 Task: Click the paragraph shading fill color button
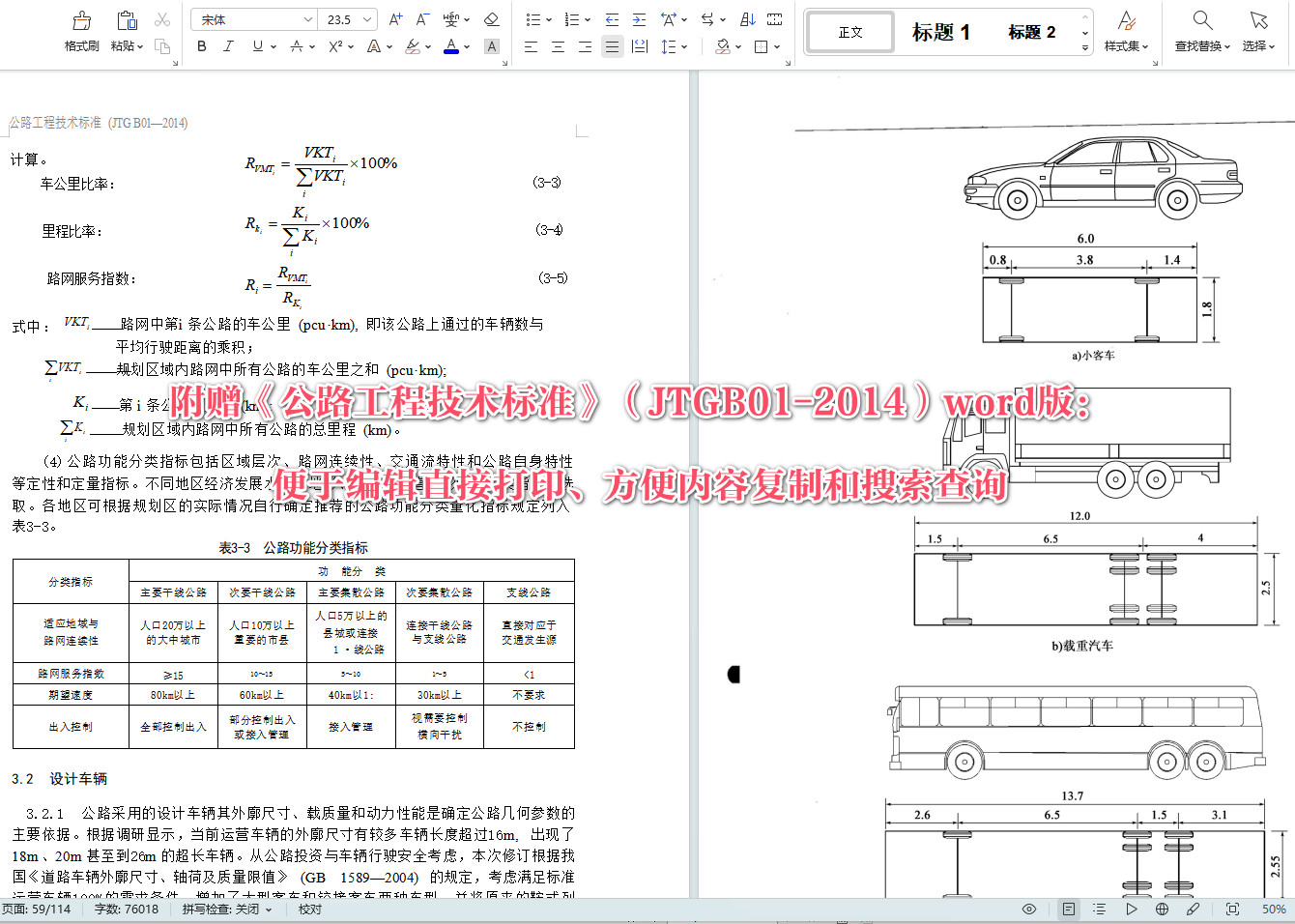(722, 46)
